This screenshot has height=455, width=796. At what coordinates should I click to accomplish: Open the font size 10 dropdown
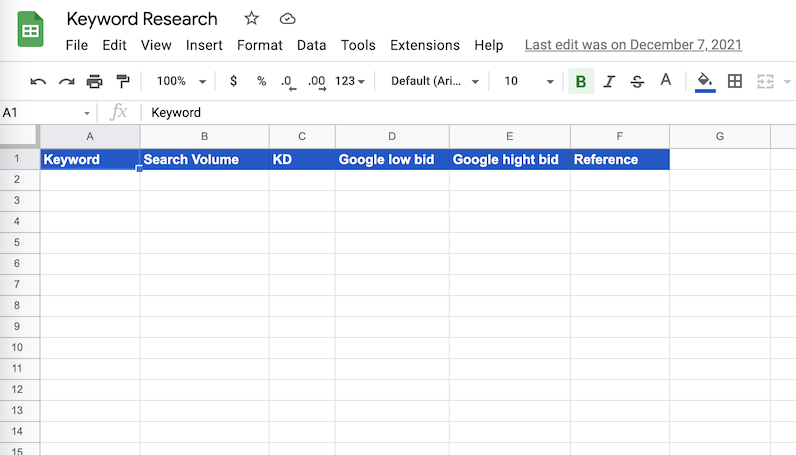(526, 82)
